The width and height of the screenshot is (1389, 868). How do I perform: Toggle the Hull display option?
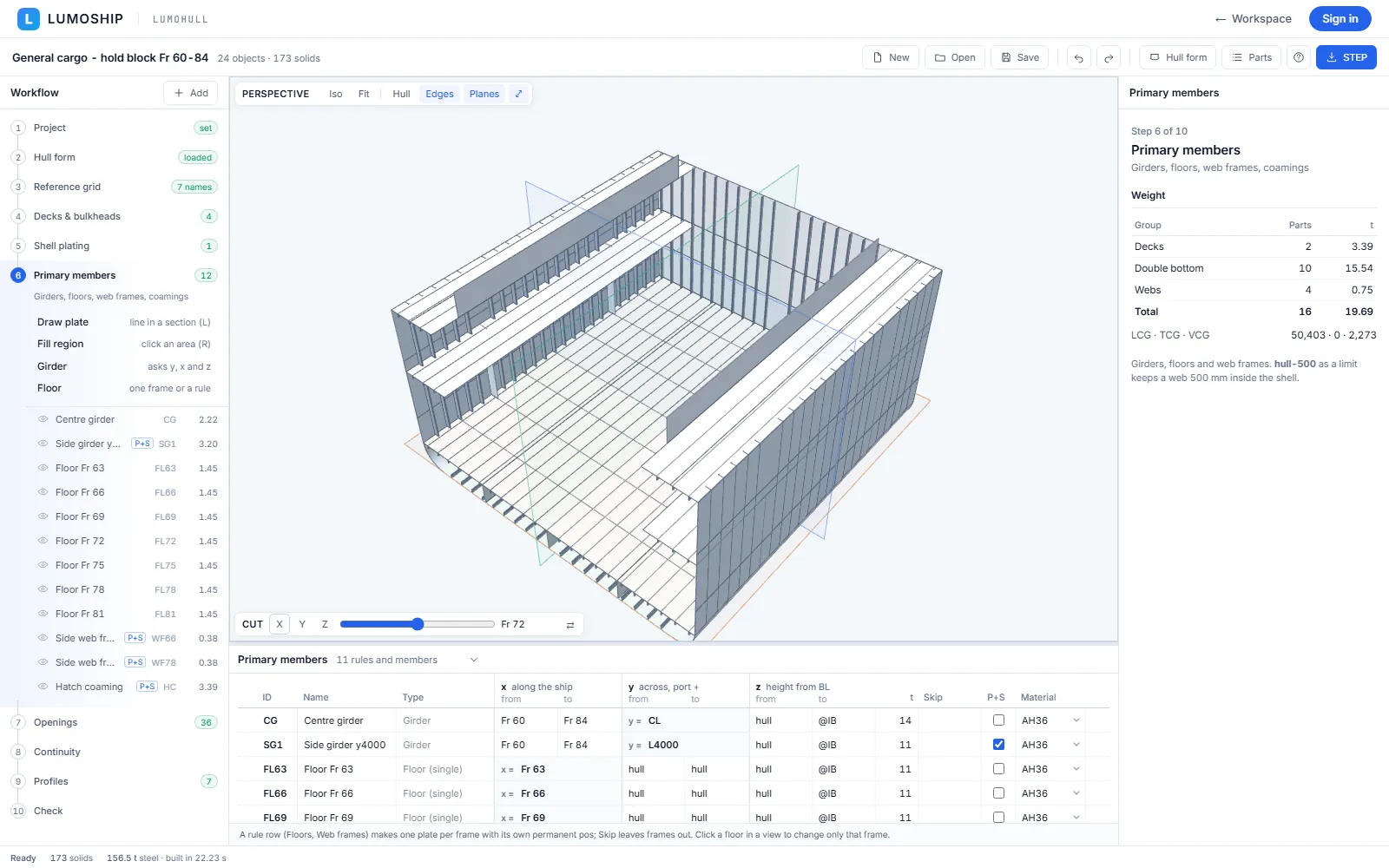[401, 94]
